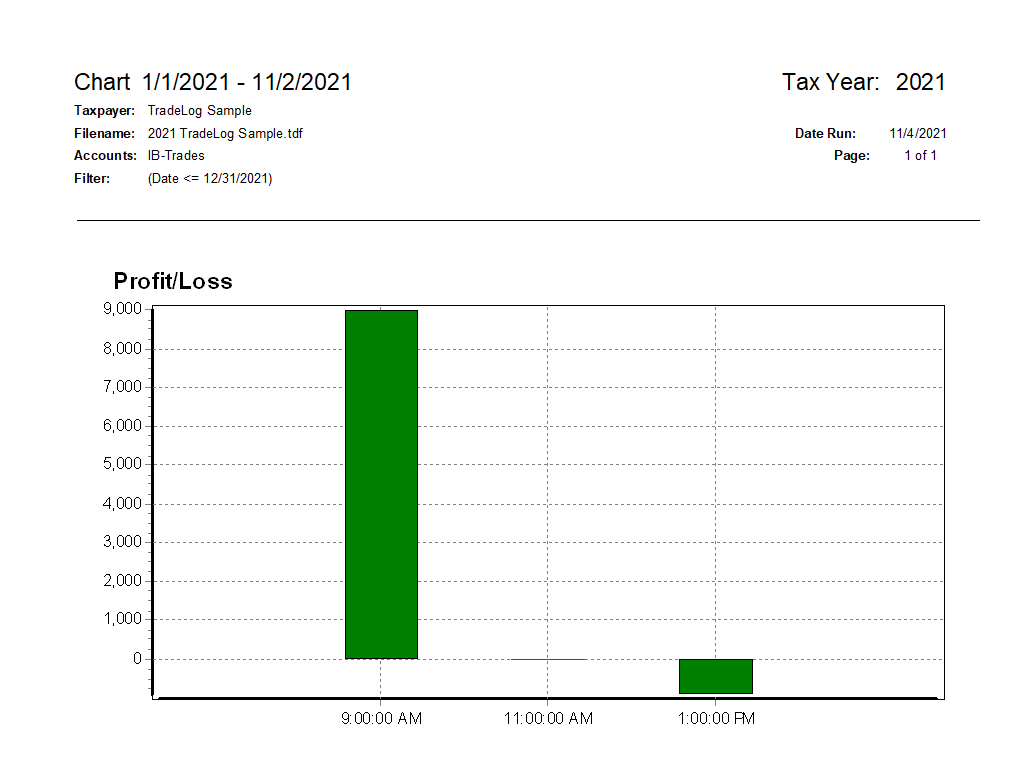This screenshot has width=1027, height=783.
Task: Click the 1:00:00 PM axis label
Action: pos(716,719)
